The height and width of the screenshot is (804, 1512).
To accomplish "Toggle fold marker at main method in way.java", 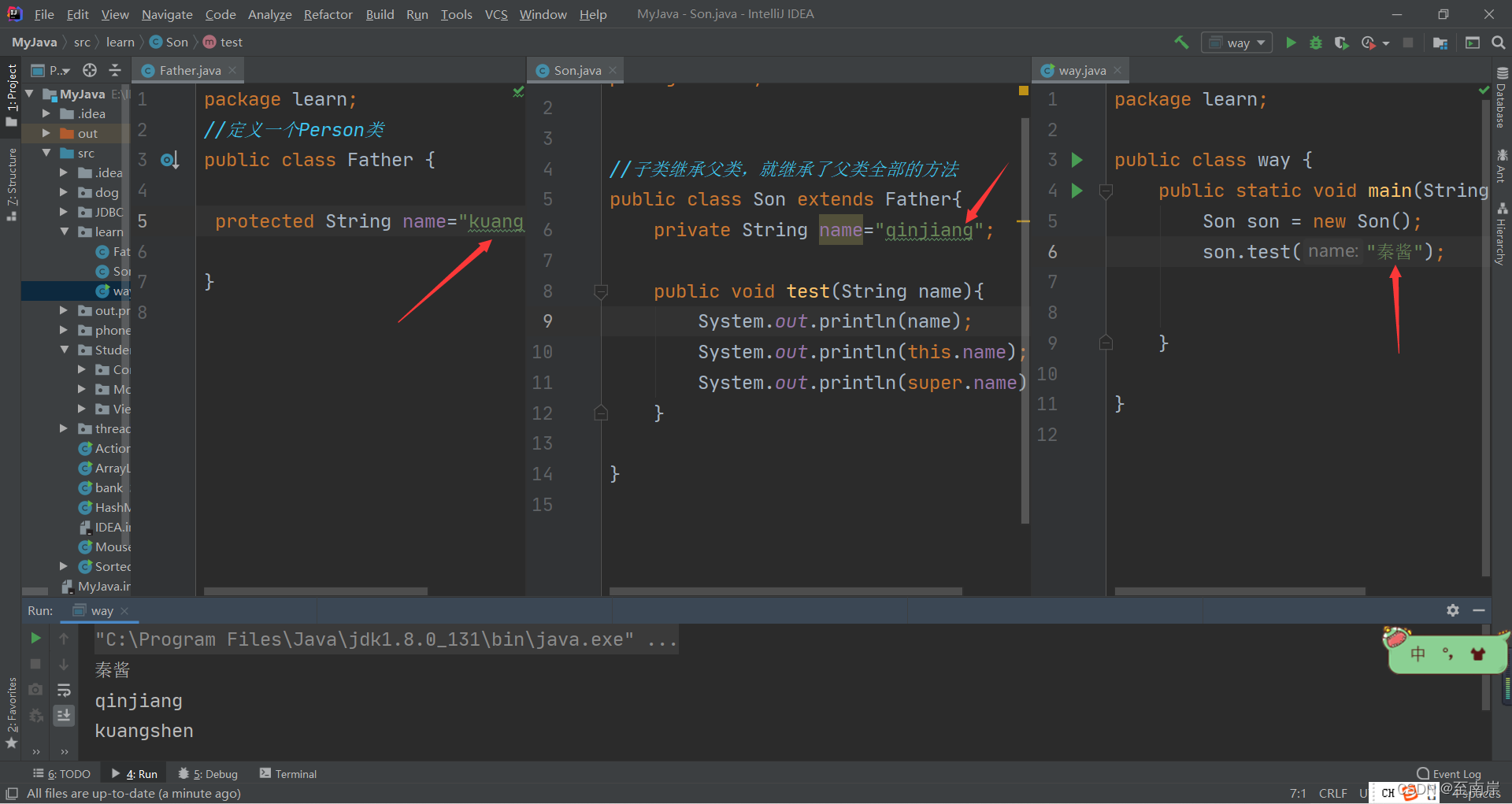I will 1106,191.
